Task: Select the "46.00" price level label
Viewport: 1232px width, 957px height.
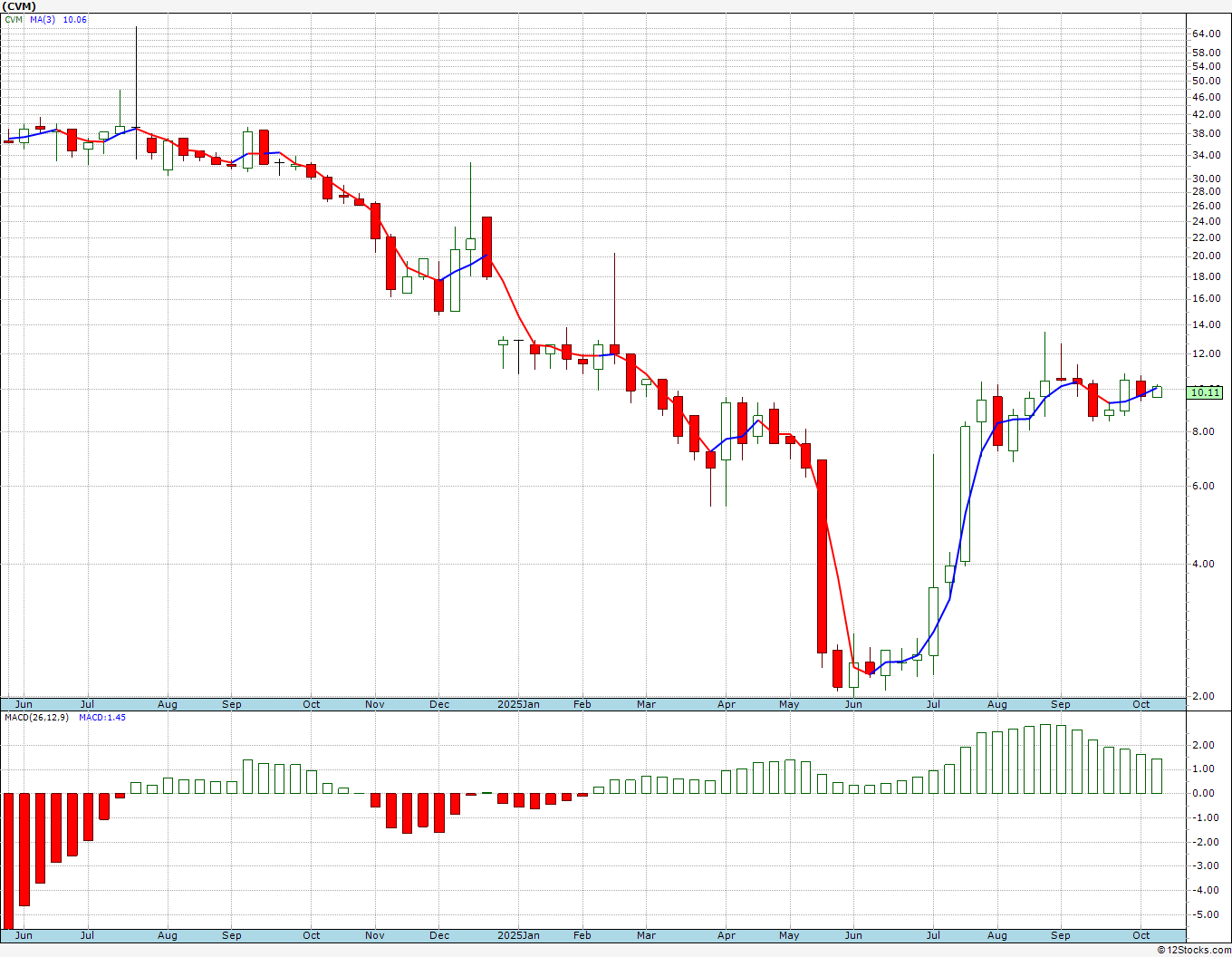Action: [x=1205, y=97]
